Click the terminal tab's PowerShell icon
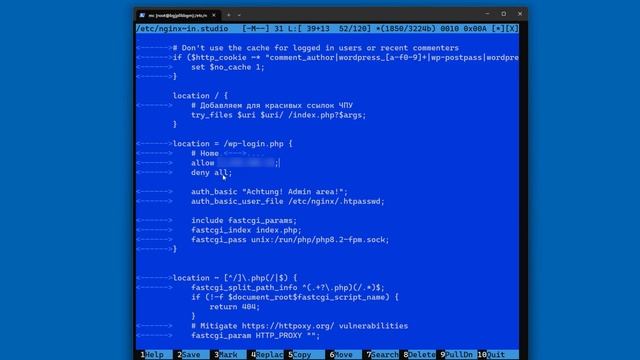The height and width of the screenshot is (360, 640). click(x=142, y=15)
